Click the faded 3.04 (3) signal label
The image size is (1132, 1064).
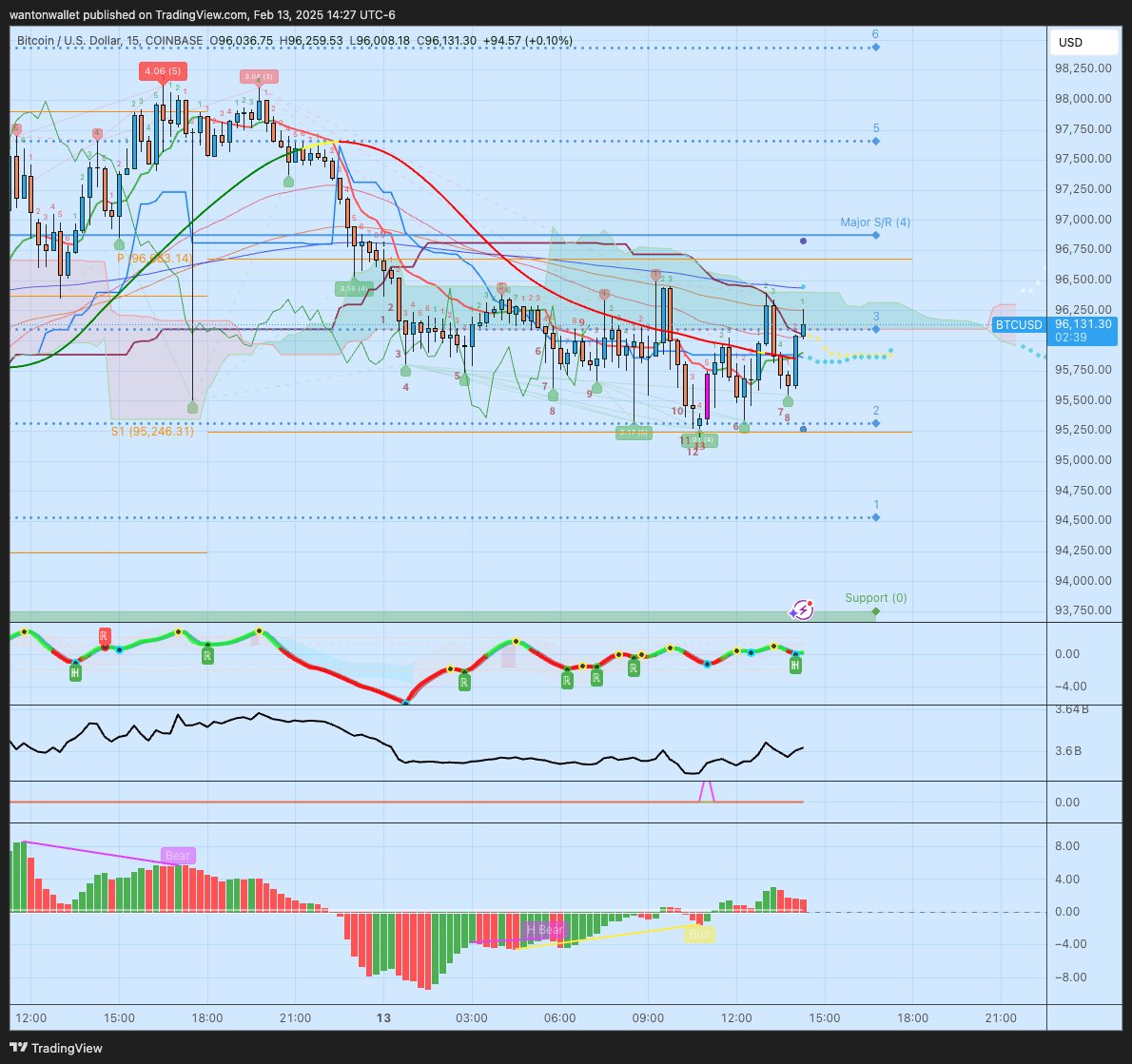259,76
